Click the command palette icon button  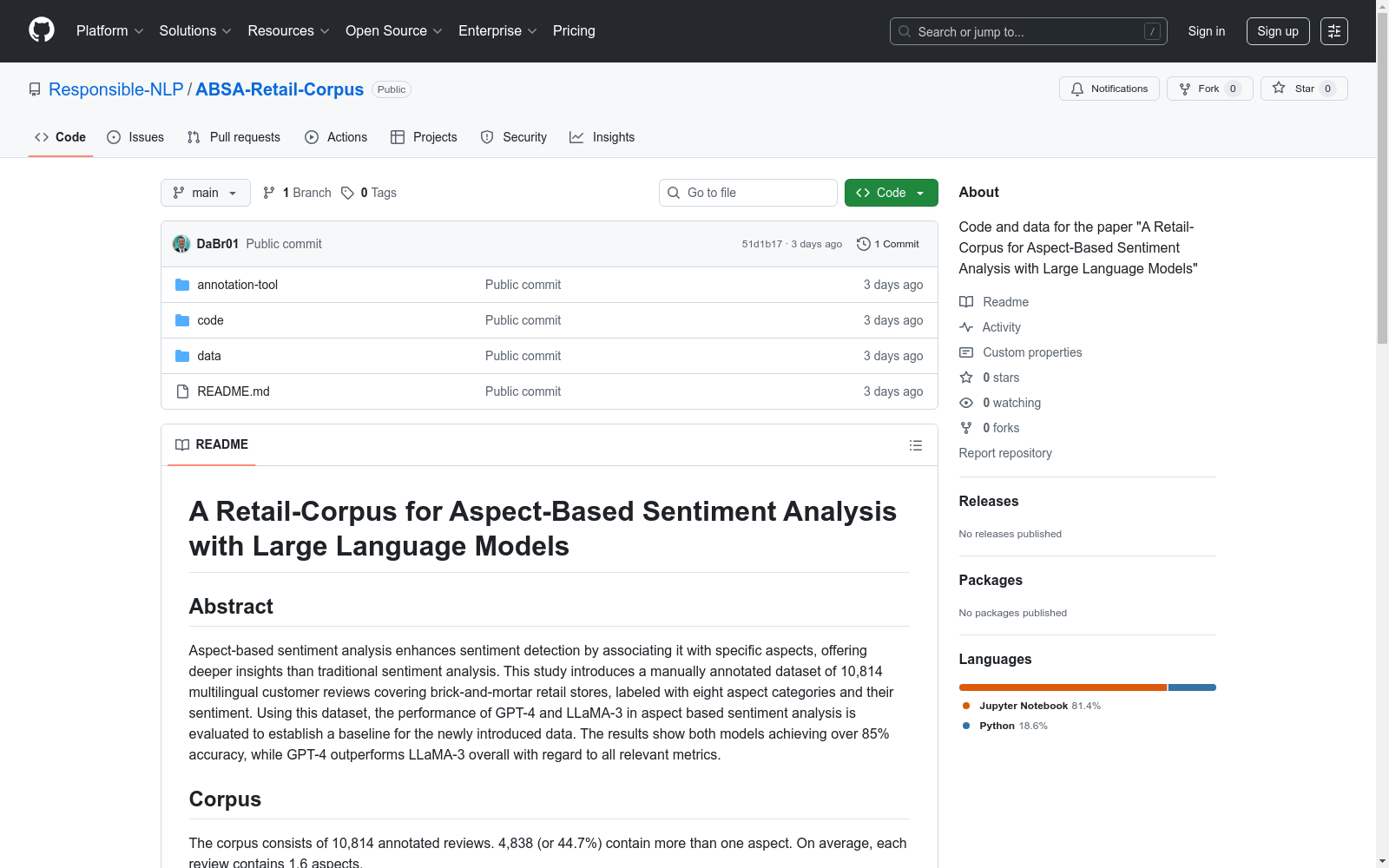point(1333,31)
